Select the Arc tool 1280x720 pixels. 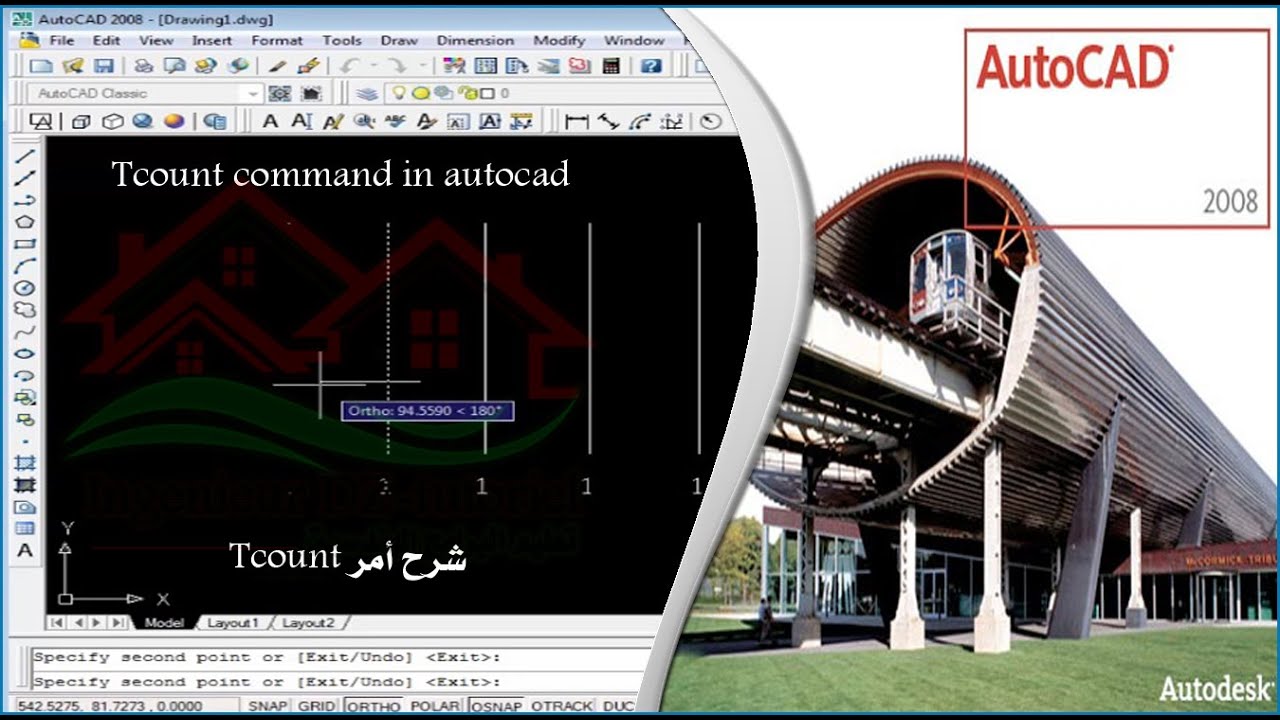(25, 266)
